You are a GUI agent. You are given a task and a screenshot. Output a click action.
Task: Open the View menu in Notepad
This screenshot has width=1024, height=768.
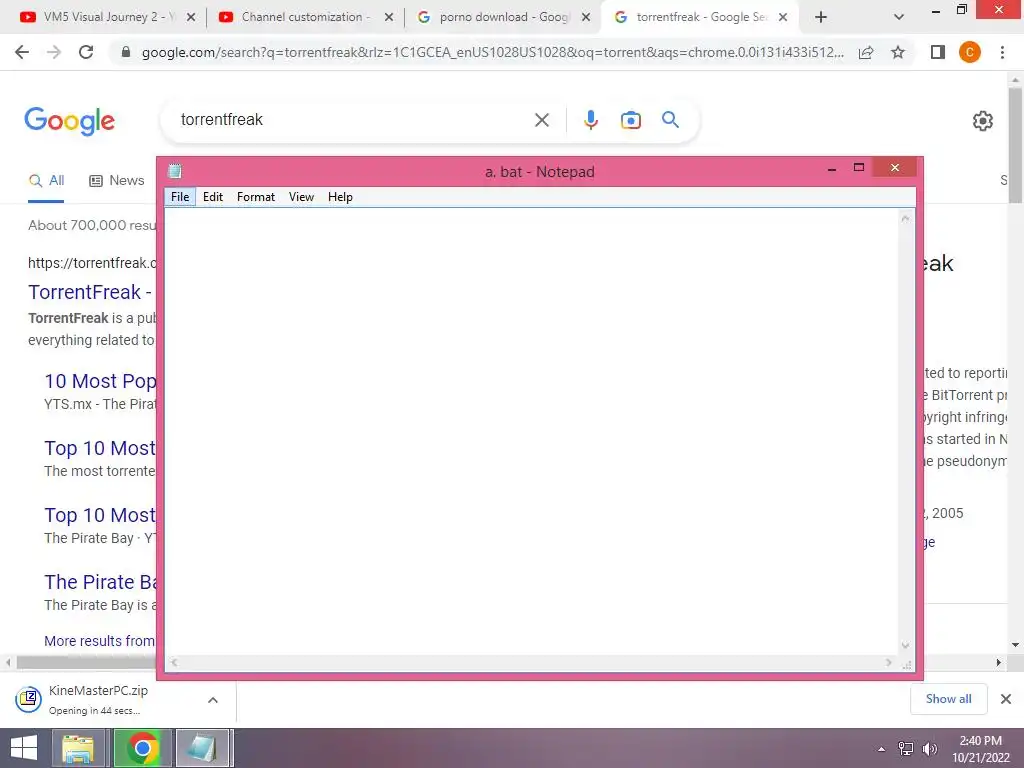(x=301, y=197)
